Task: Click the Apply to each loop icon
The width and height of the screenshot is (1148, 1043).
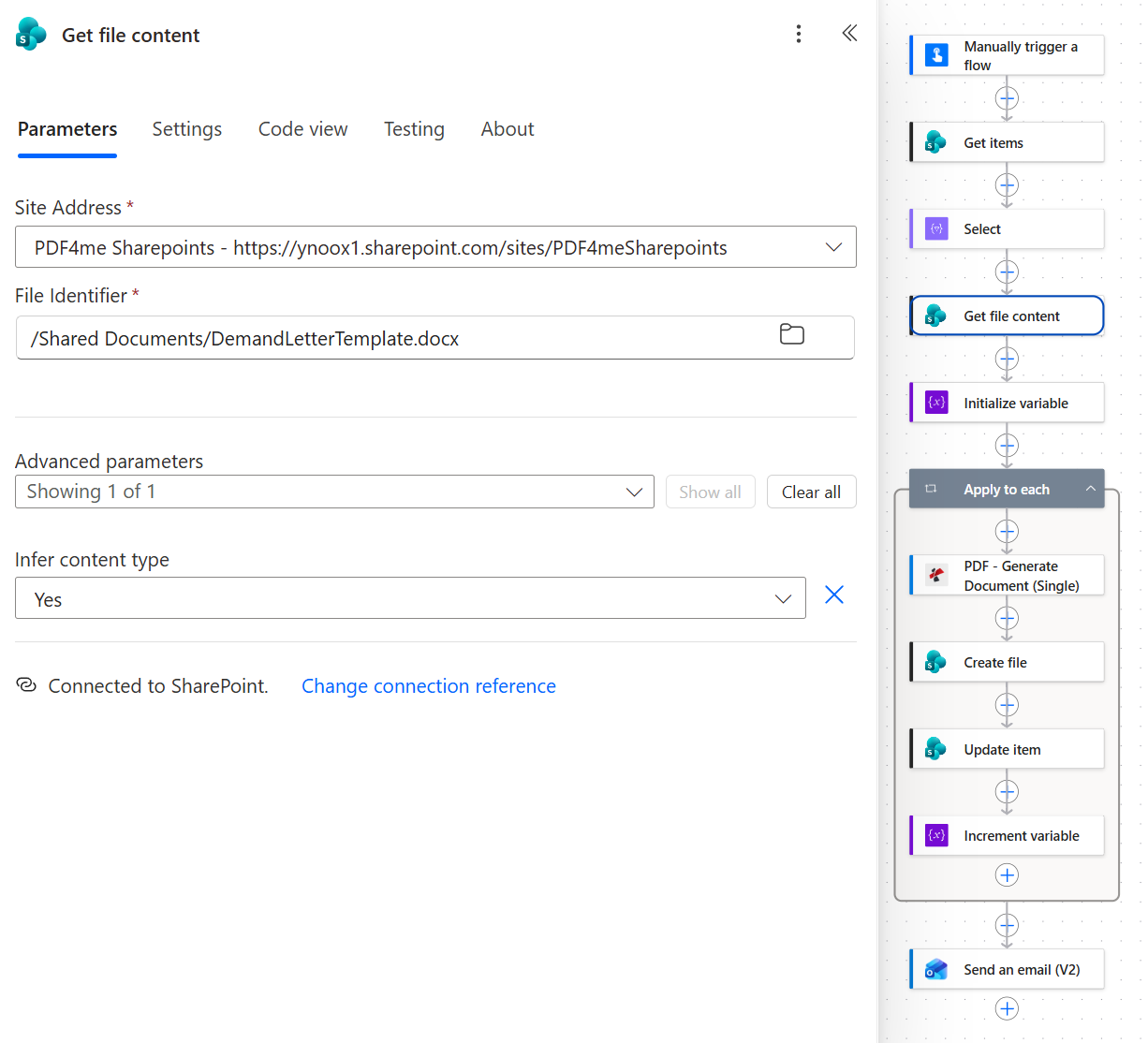Action: [931, 489]
